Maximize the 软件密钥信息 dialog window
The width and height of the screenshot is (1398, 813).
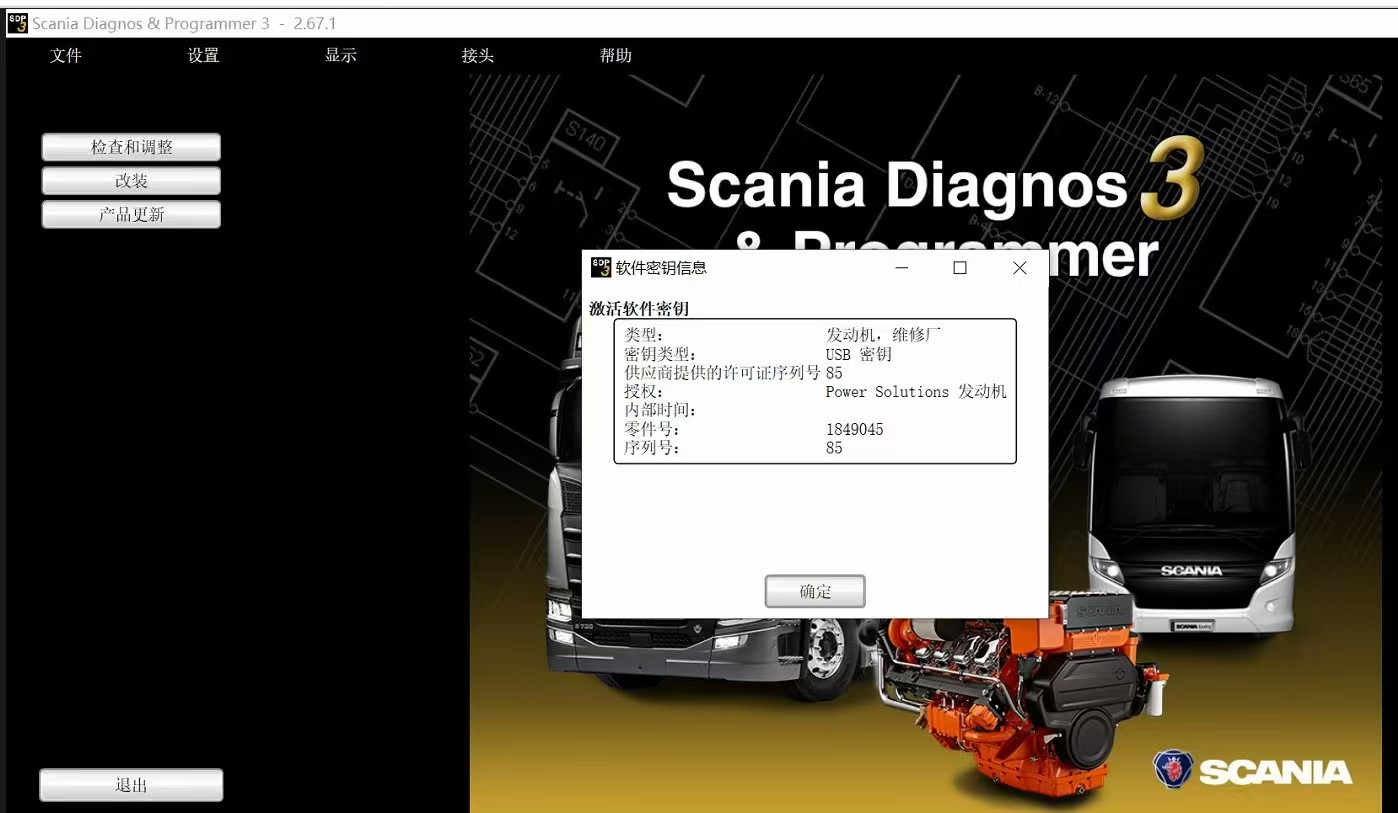pyautogui.click(x=960, y=268)
